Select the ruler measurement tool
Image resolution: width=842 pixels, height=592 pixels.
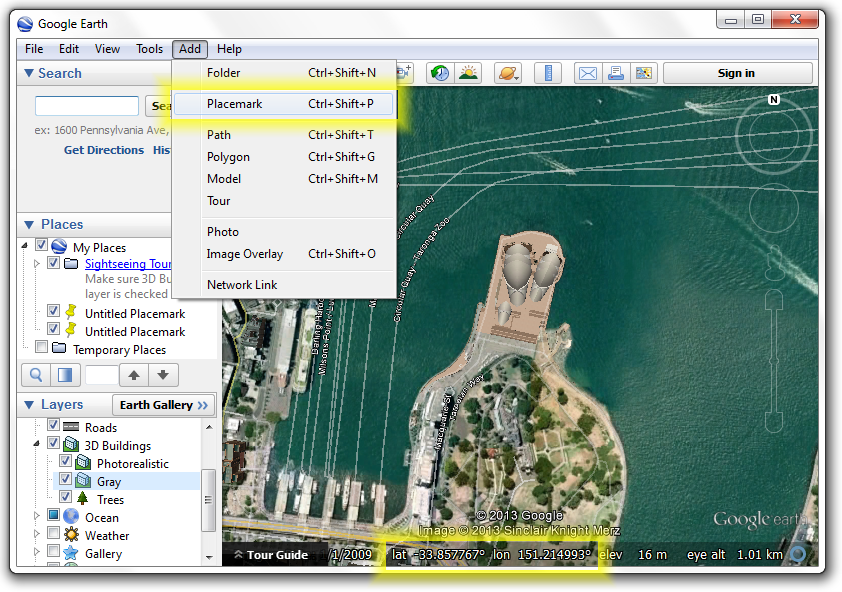pos(548,73)
